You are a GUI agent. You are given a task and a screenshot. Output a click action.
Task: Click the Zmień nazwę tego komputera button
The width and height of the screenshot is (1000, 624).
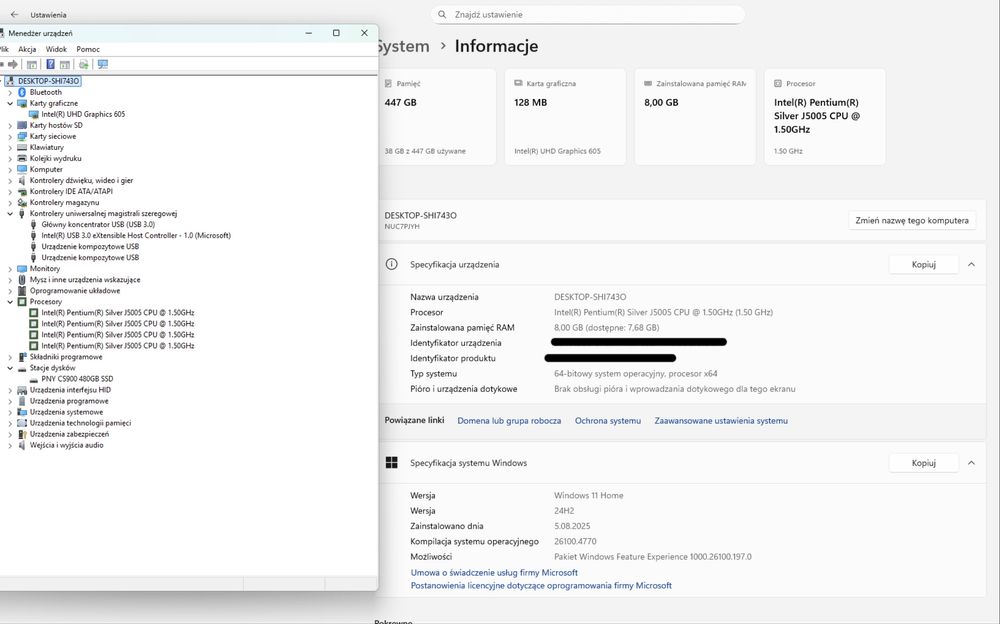pos(911,221)
